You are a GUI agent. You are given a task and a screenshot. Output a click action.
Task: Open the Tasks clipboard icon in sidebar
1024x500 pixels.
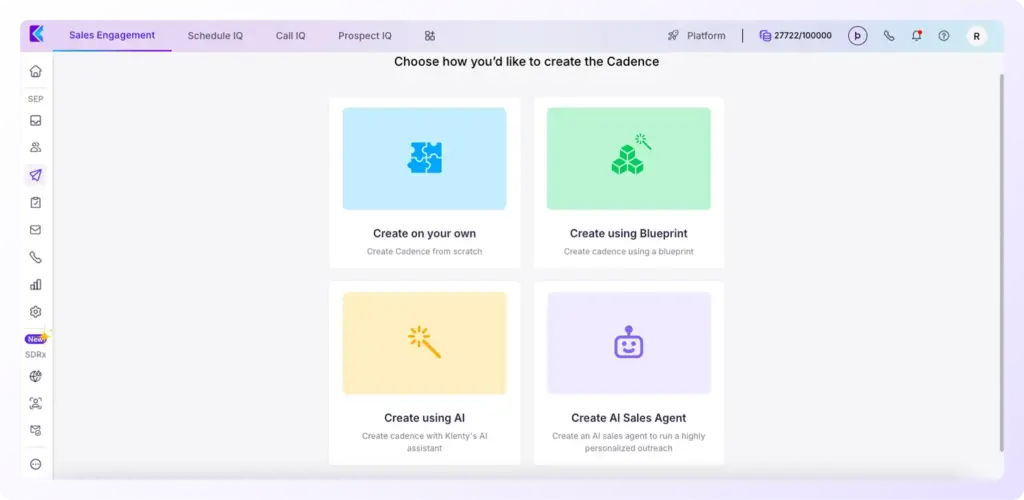point(36,202)
